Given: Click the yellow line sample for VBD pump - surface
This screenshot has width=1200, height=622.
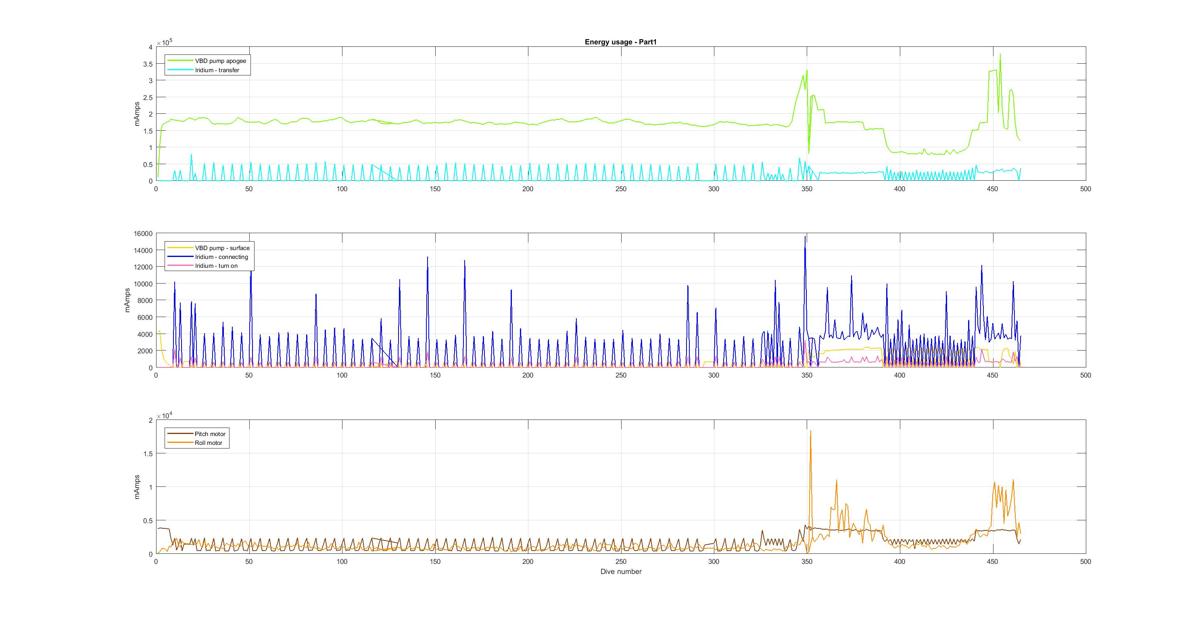Looking at the screenshot, I should tap(180, 246).
